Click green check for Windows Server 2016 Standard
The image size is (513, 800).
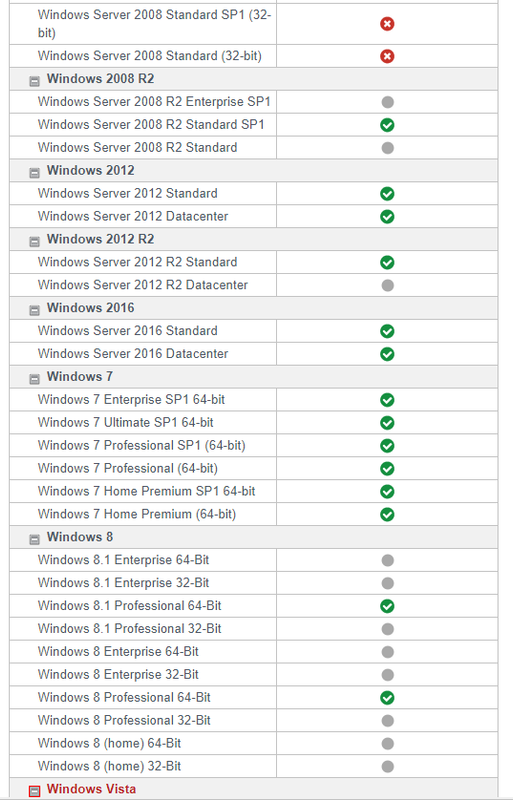pos(387,331)
